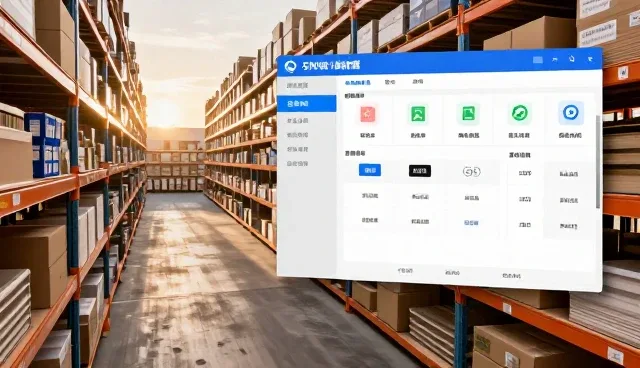Click the vertical scrollbar on the window's right edge
This screenshot has height=368, width=640.
point(598,161)
